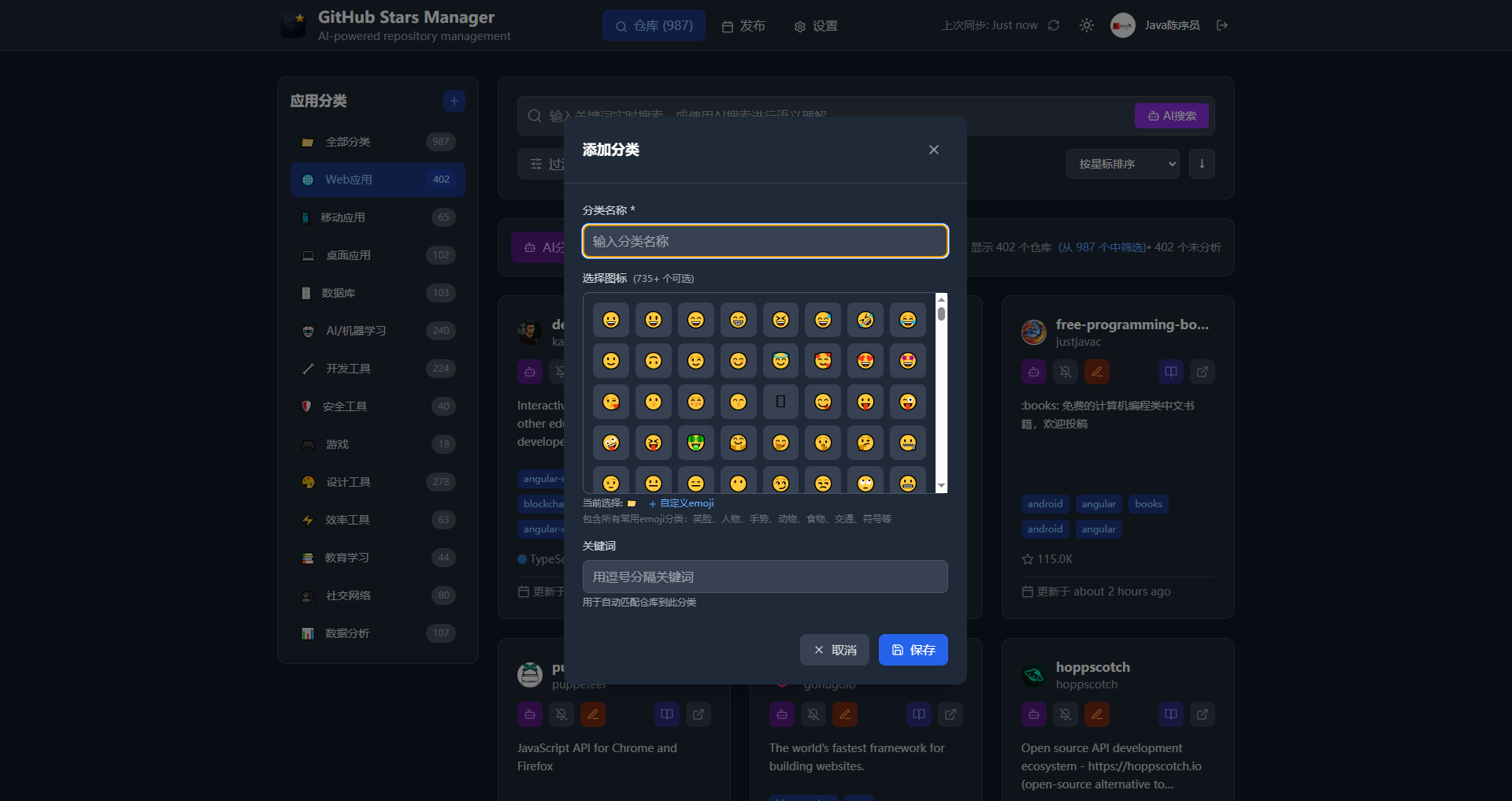Viewport: 1512px width, 801px height.
Task: Pick the rolling-on-floor laughing emoji
Action: pos(865,320)
